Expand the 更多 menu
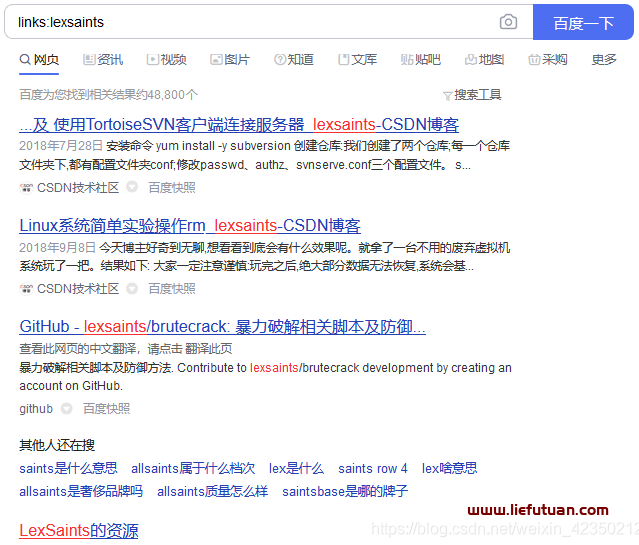 click(x=604, y=60)
